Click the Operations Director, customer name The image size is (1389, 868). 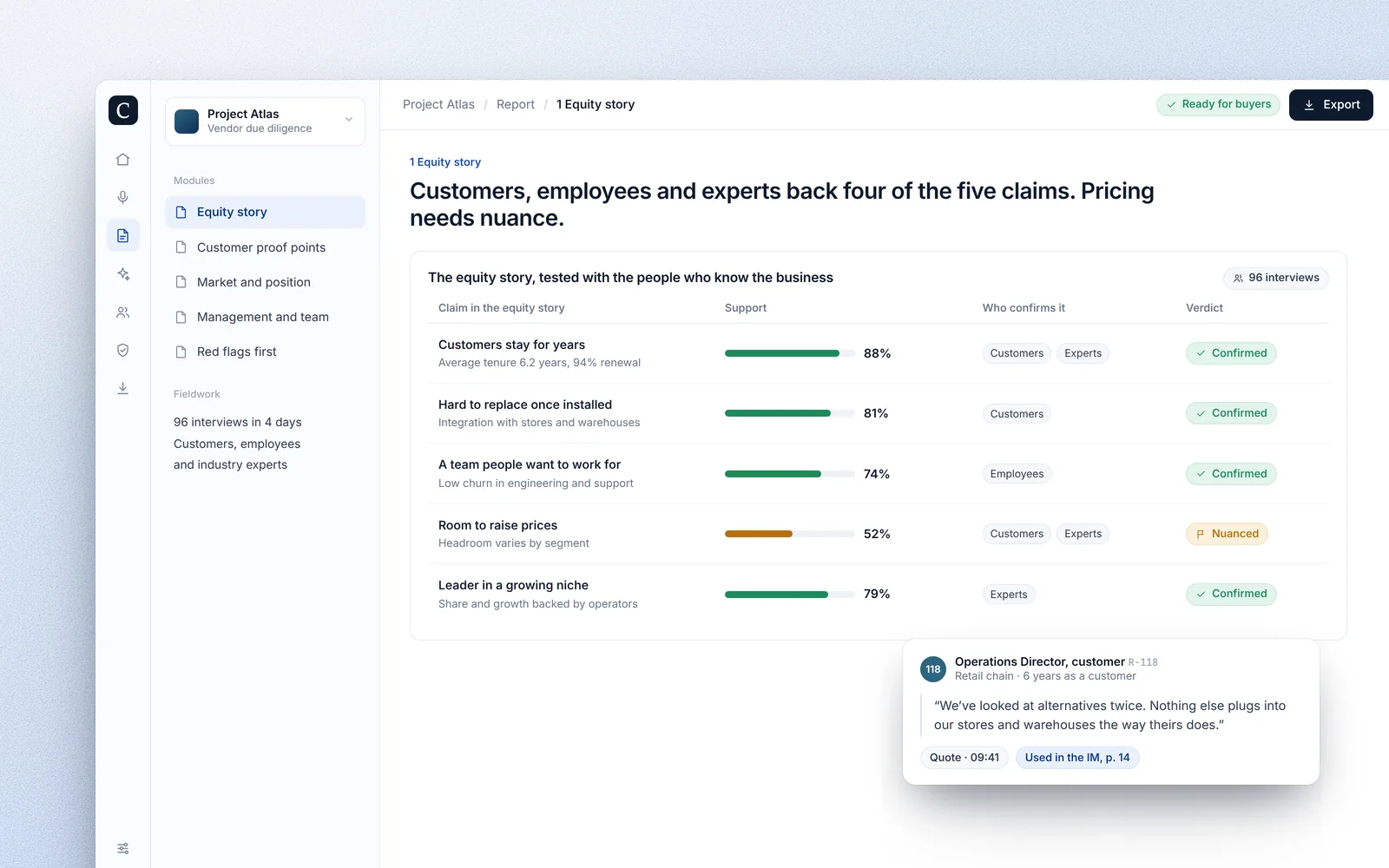[x=1040, y=661]
